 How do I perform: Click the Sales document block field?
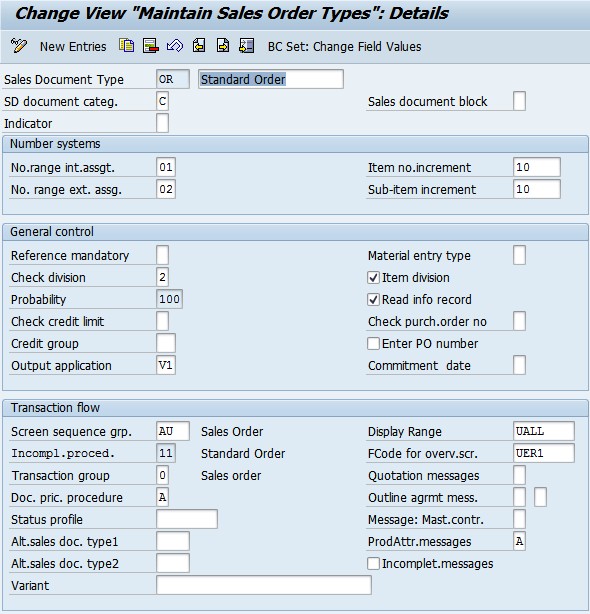click(x=520, y=101)
